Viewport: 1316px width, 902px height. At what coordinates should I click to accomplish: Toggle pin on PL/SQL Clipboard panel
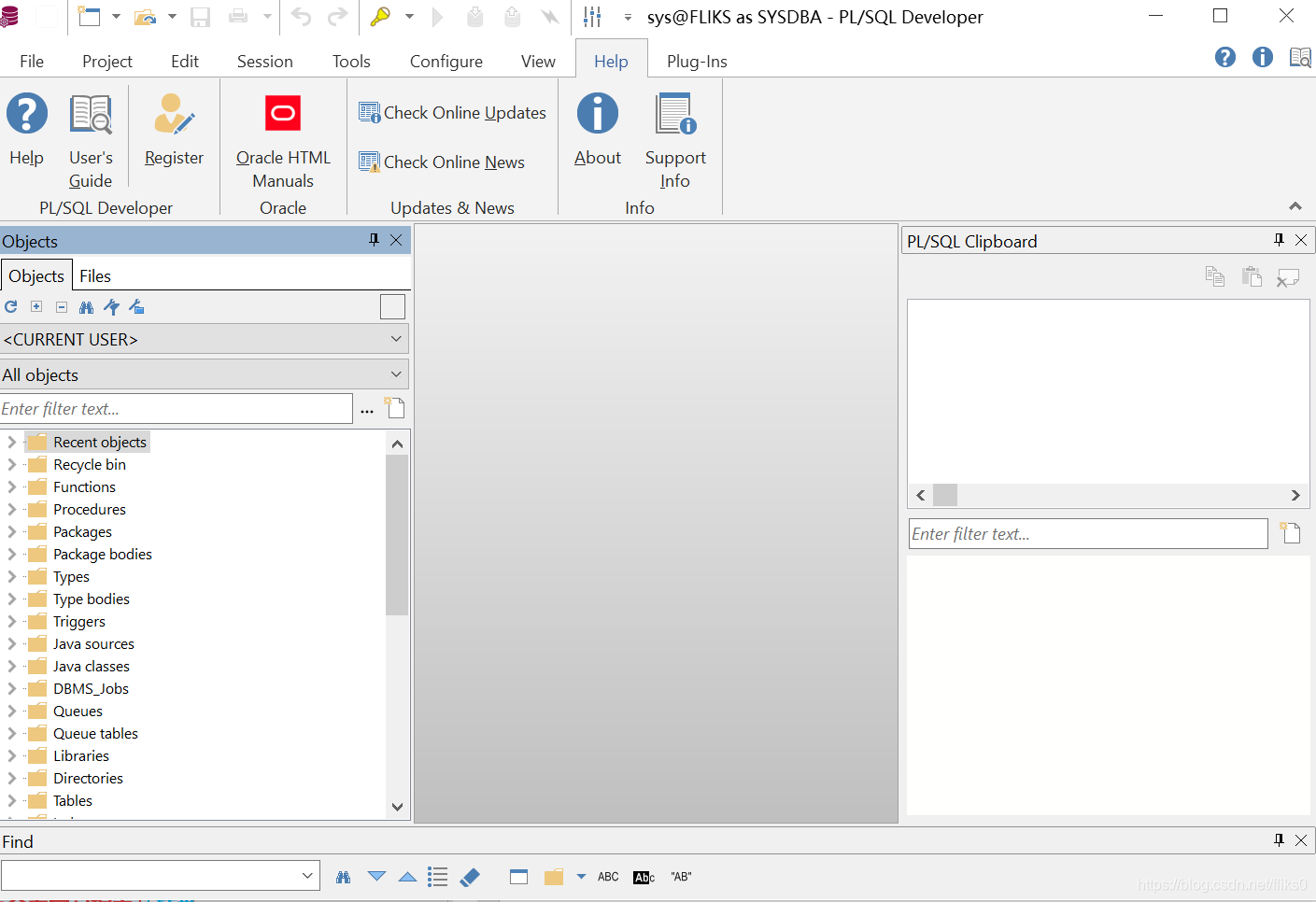tap(1279, 240)
